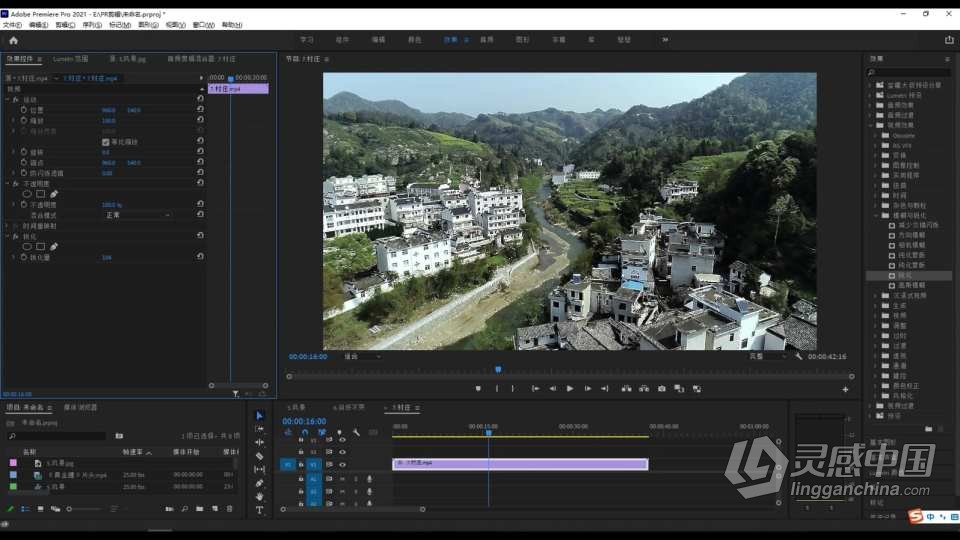This screenshot has height=540, width=960.
Task: Select the Ripple Edit tool
Action: 259,443
